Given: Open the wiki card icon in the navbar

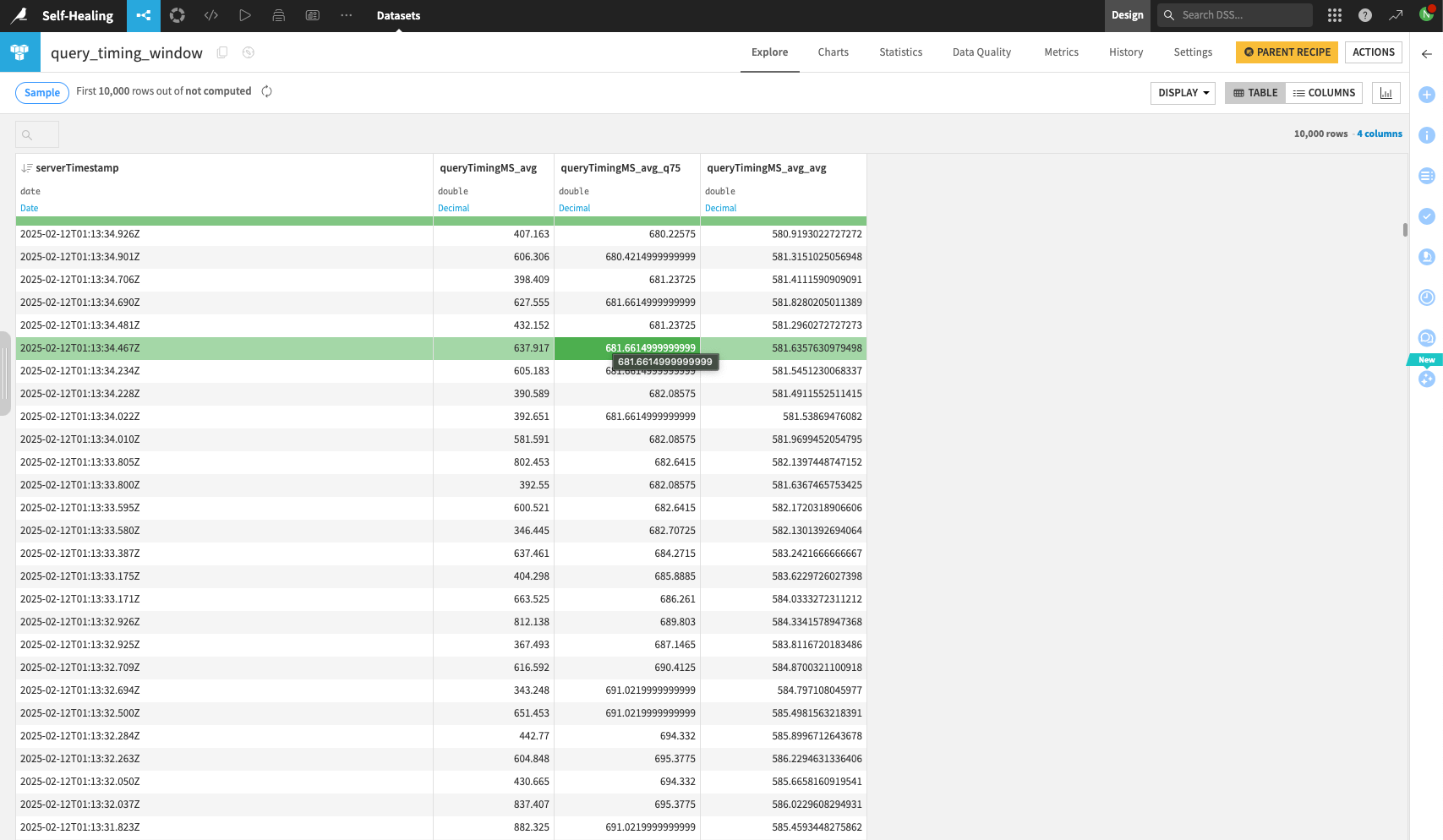Looking at the screenshot, I should [312, 15].
